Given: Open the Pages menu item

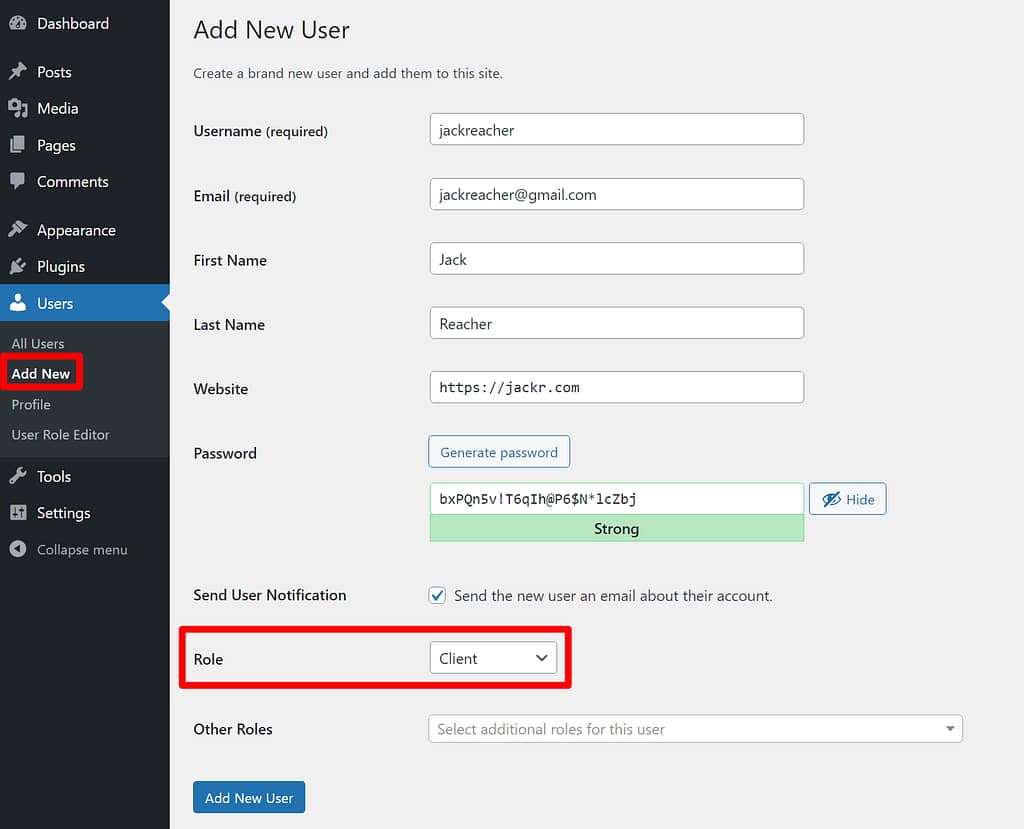Looking at the screenshot, I should [85, 144].
